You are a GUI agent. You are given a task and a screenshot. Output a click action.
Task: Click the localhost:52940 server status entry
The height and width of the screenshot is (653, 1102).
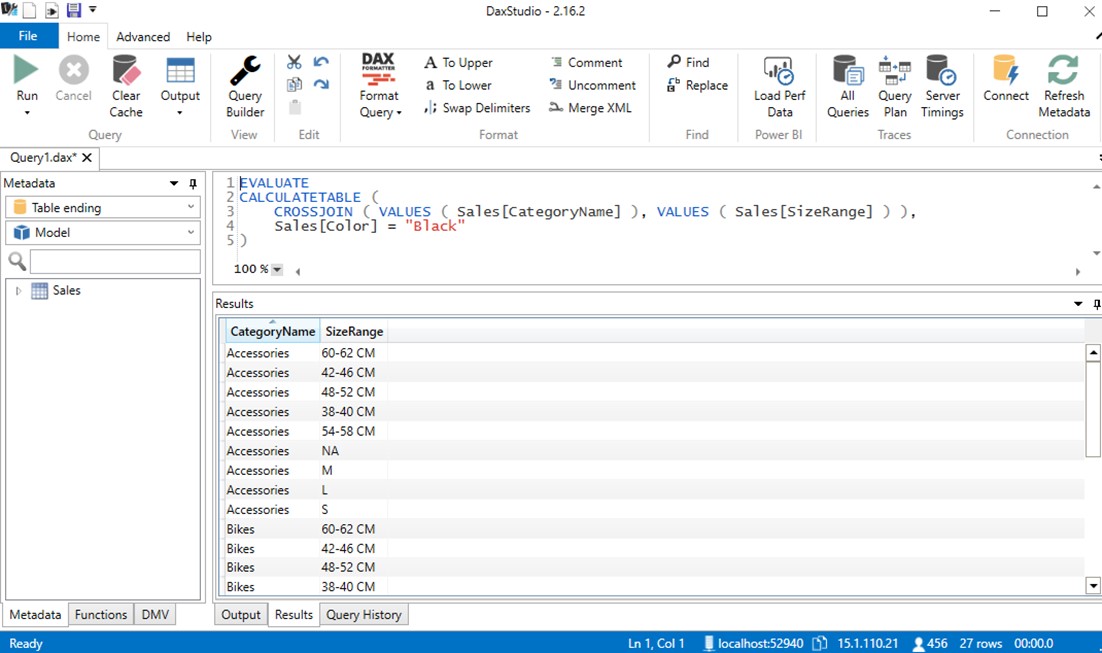[753, 643]
